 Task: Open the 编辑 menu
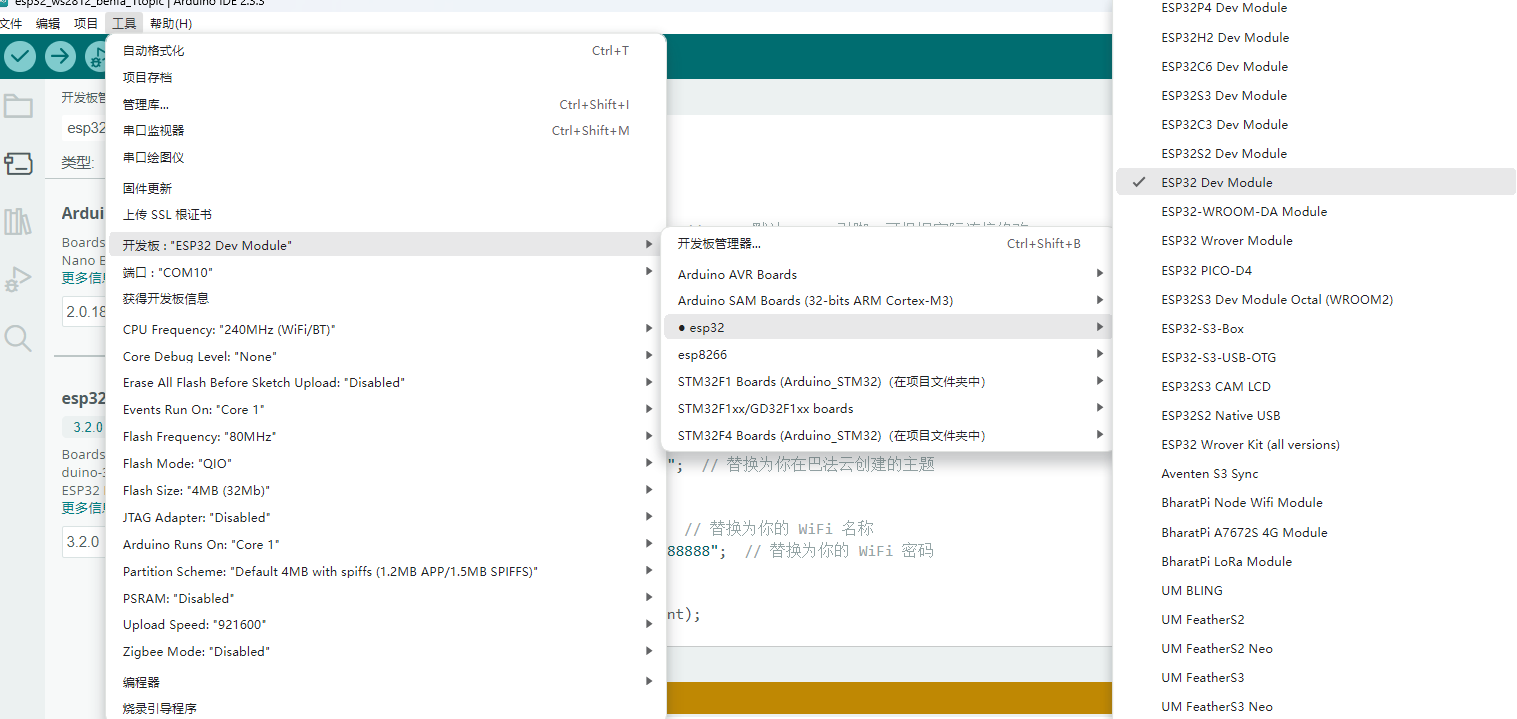coord(47,23)
